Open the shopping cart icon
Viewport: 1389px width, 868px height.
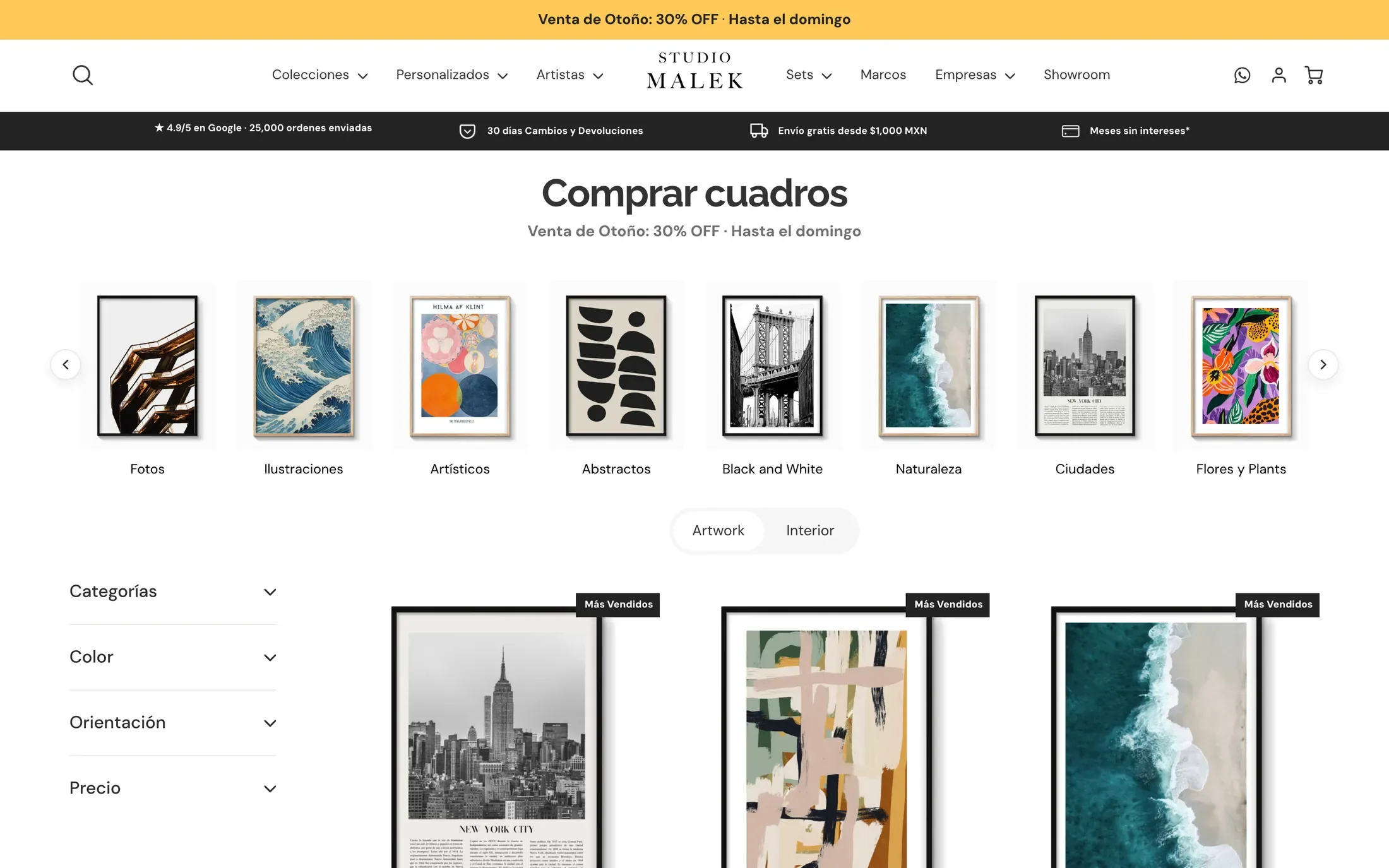[1314, 75]
